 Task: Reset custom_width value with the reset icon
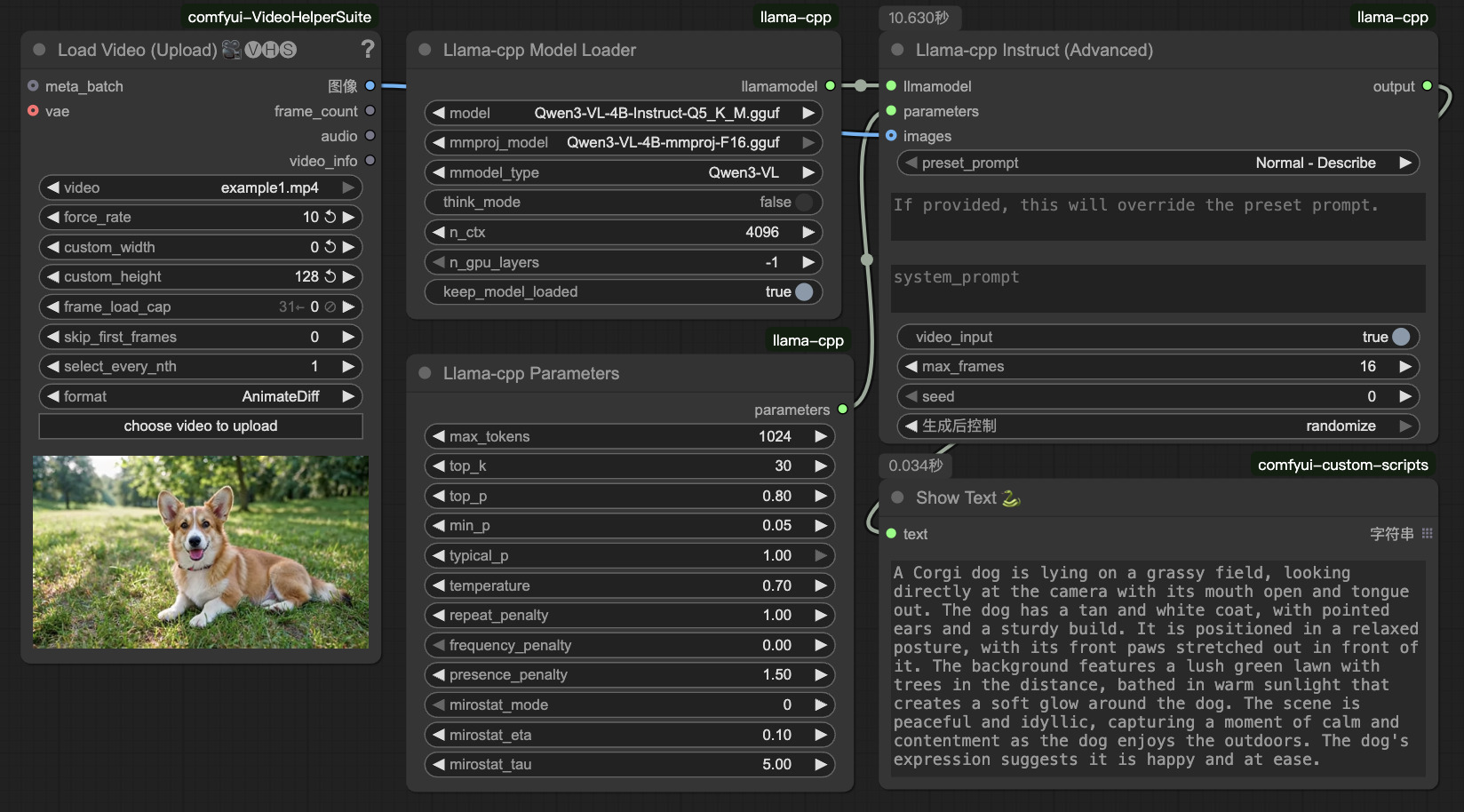(330, 247)
